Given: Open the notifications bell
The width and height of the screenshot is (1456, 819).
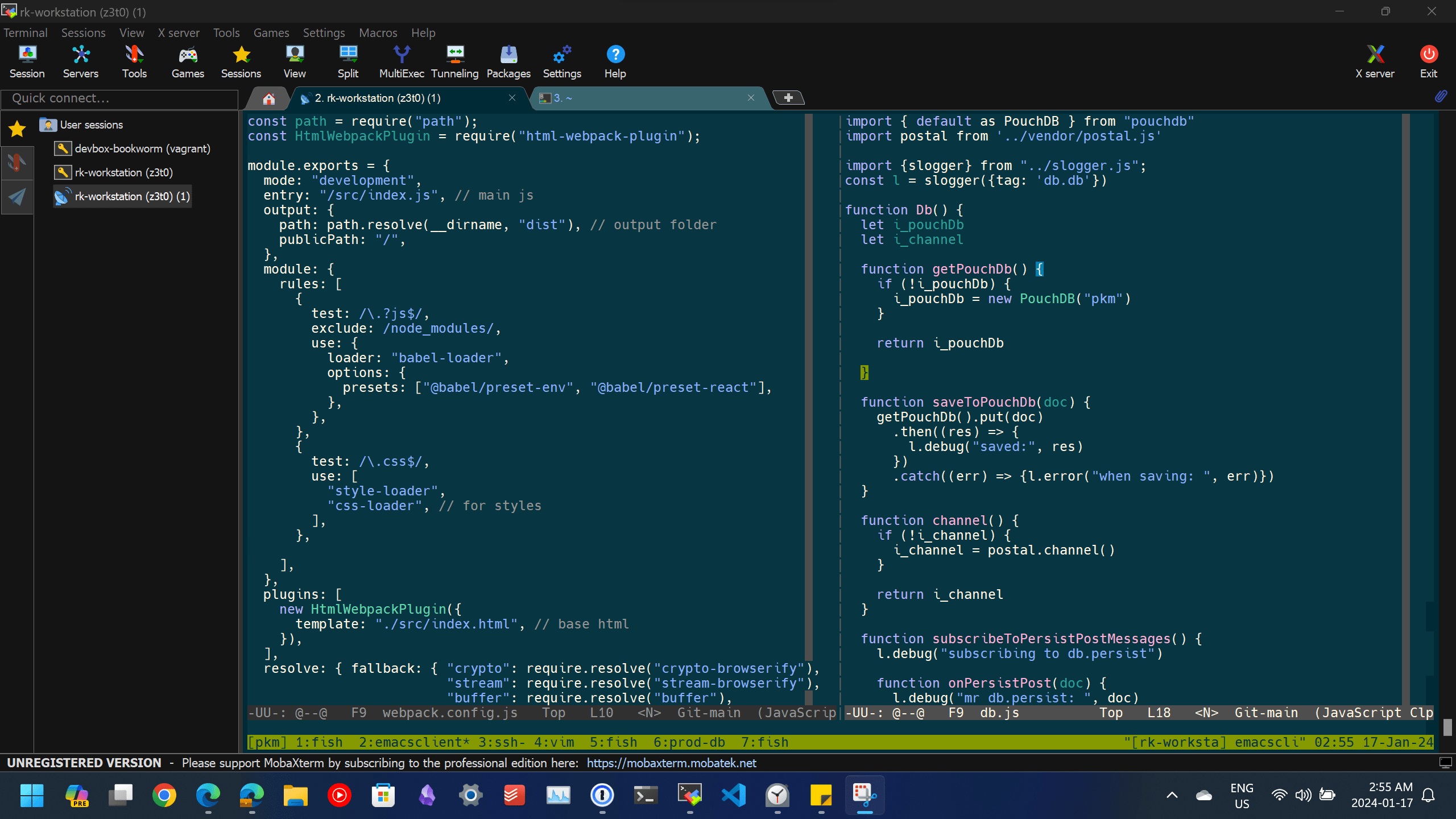Looking at the screenshot, I should (1429, 795).
